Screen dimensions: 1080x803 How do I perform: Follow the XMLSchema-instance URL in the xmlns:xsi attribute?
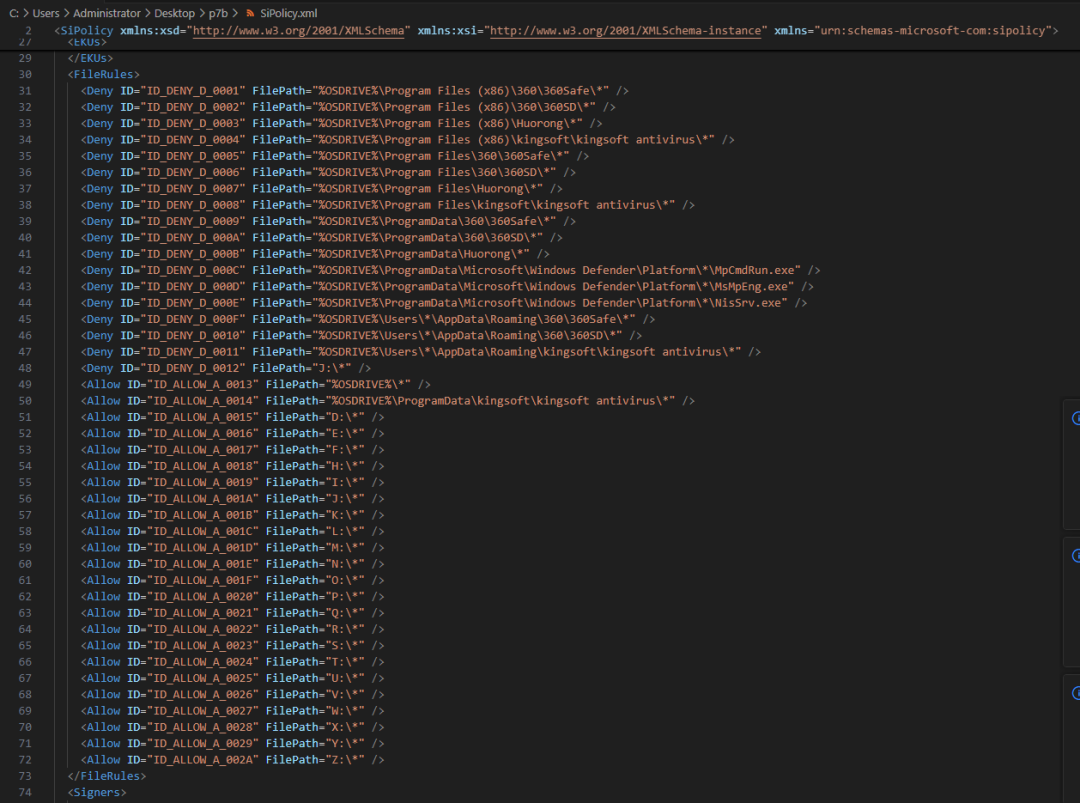625,30
